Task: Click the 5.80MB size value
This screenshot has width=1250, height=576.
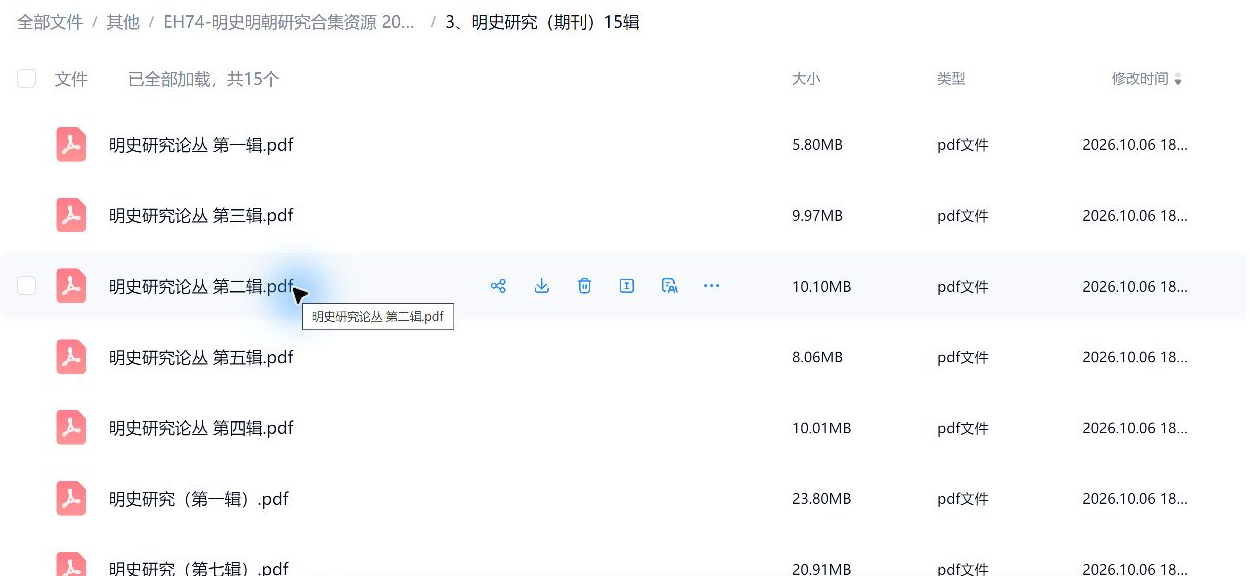Action: [817, 145]
